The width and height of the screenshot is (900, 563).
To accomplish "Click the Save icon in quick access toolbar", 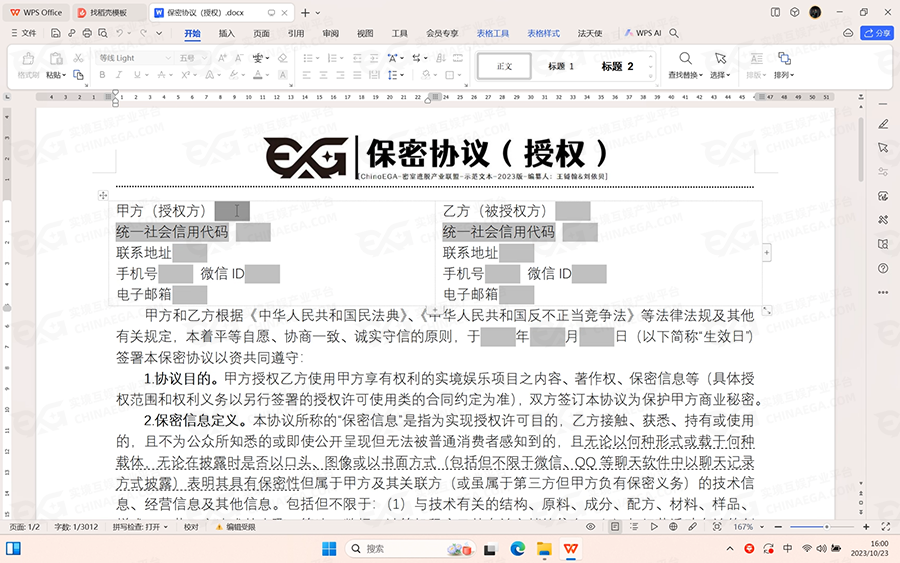I will click(55, 33).
